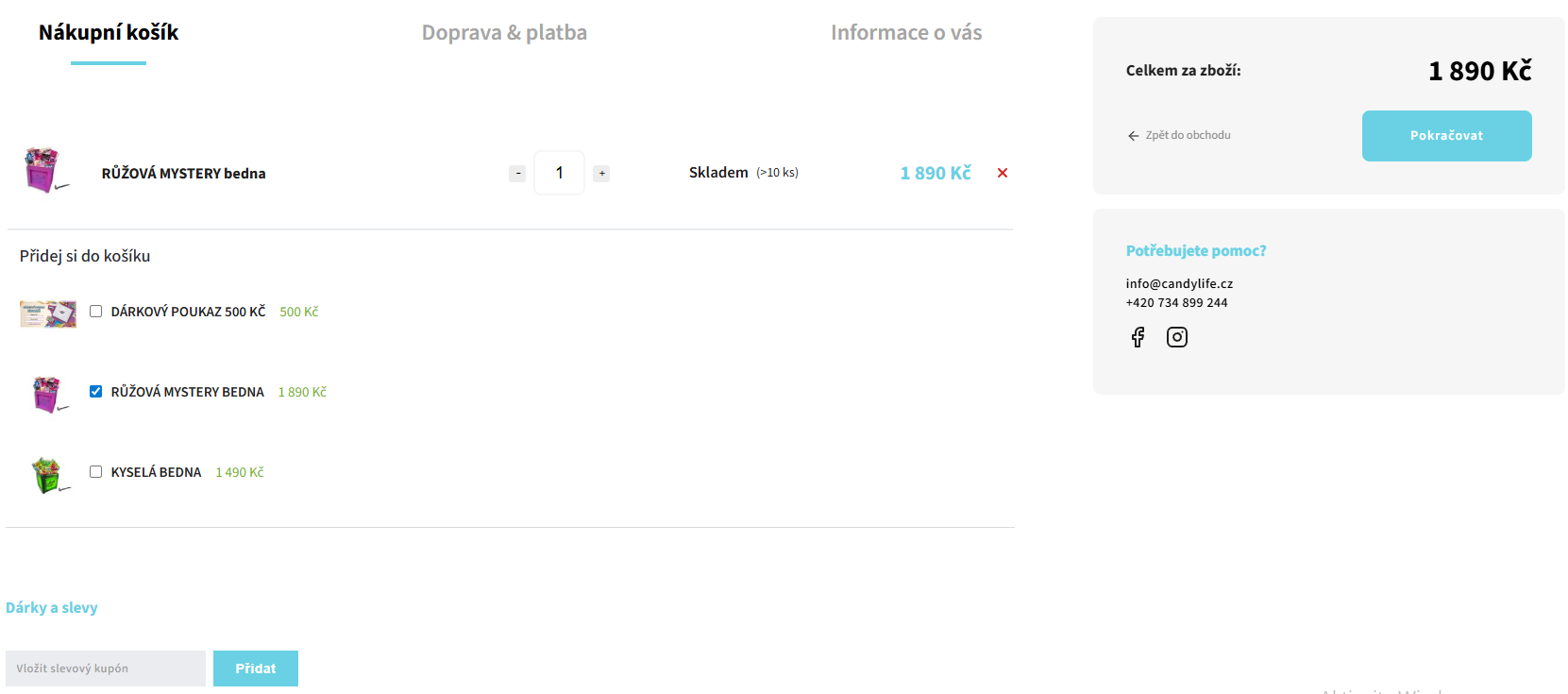This screenshot has height=694, width=1568.
Task: Uncheck the RŮŽOVÁ MYSTERY BEDNA checkbox
Action: [x=95, y=392]
